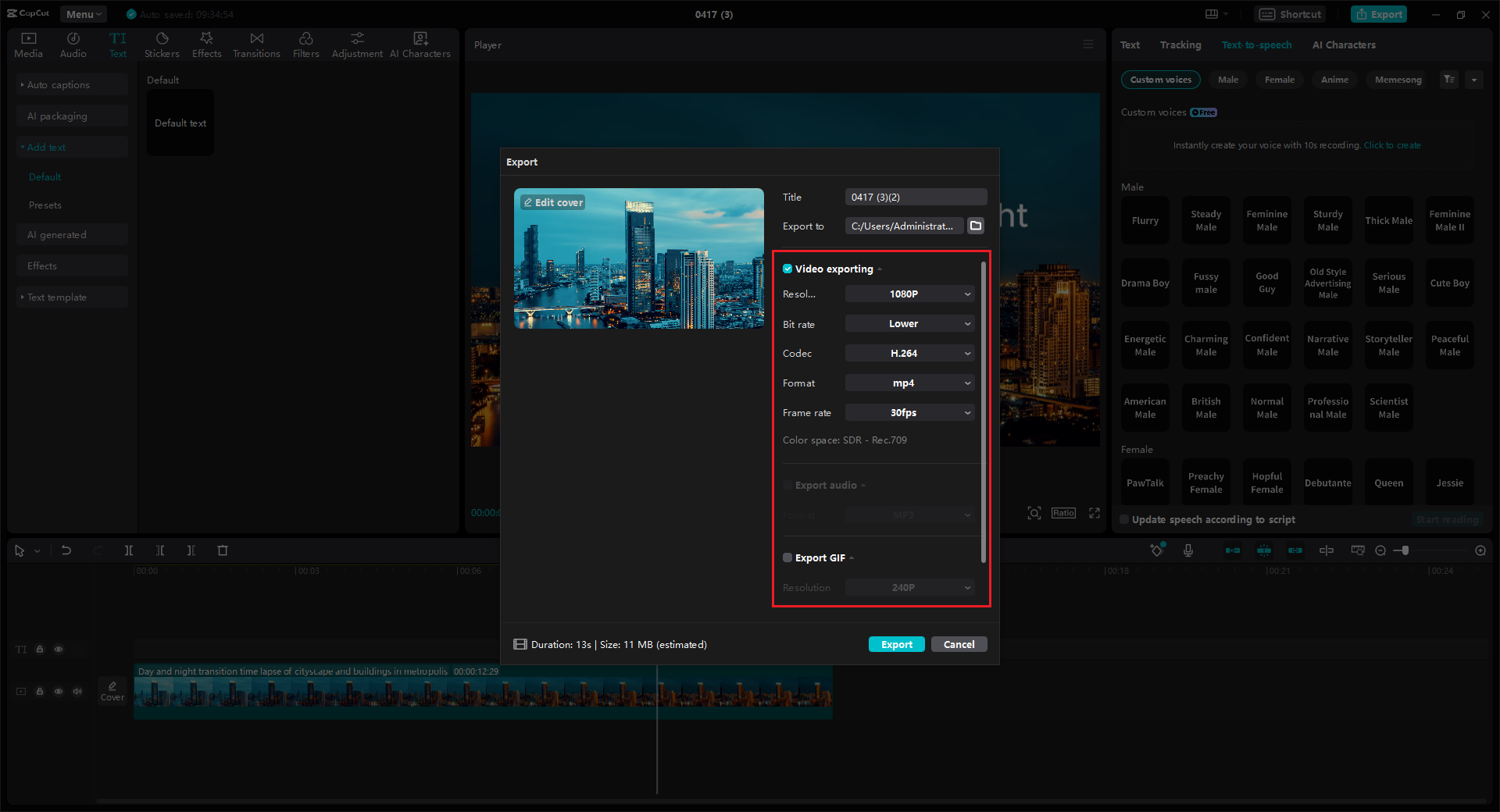The height and width of the screenshot is (812, 1500).
Task: Click the undo icon above the timeline
Action: (66, 550)
